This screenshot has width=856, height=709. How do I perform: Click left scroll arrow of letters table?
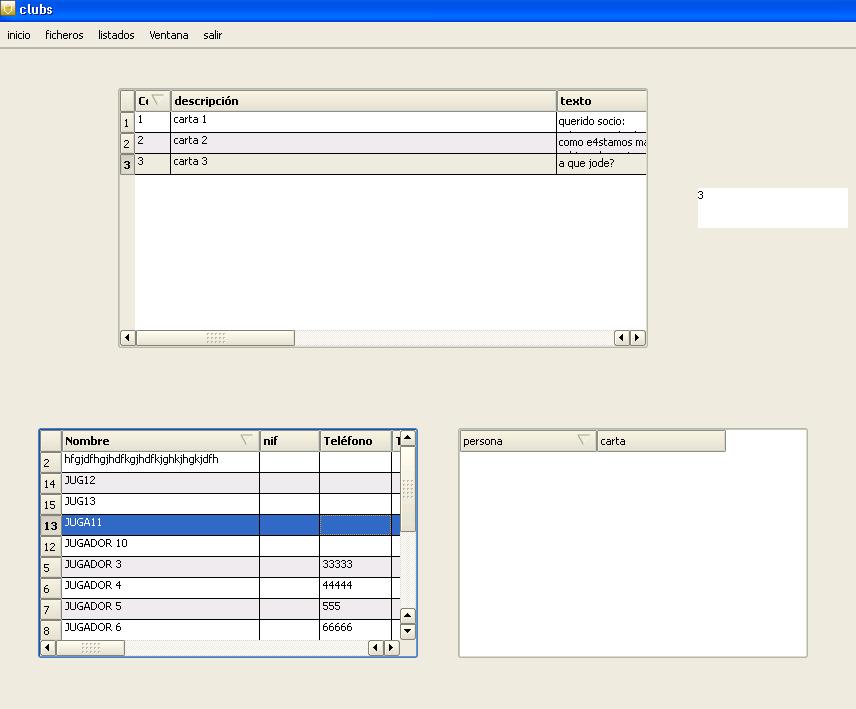point(127,337)
